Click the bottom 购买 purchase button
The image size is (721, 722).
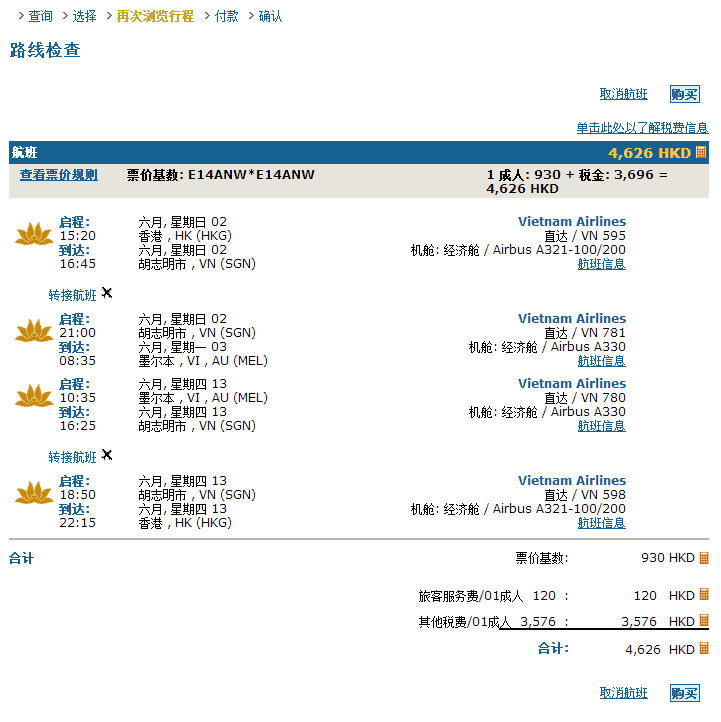click(685, 693)
